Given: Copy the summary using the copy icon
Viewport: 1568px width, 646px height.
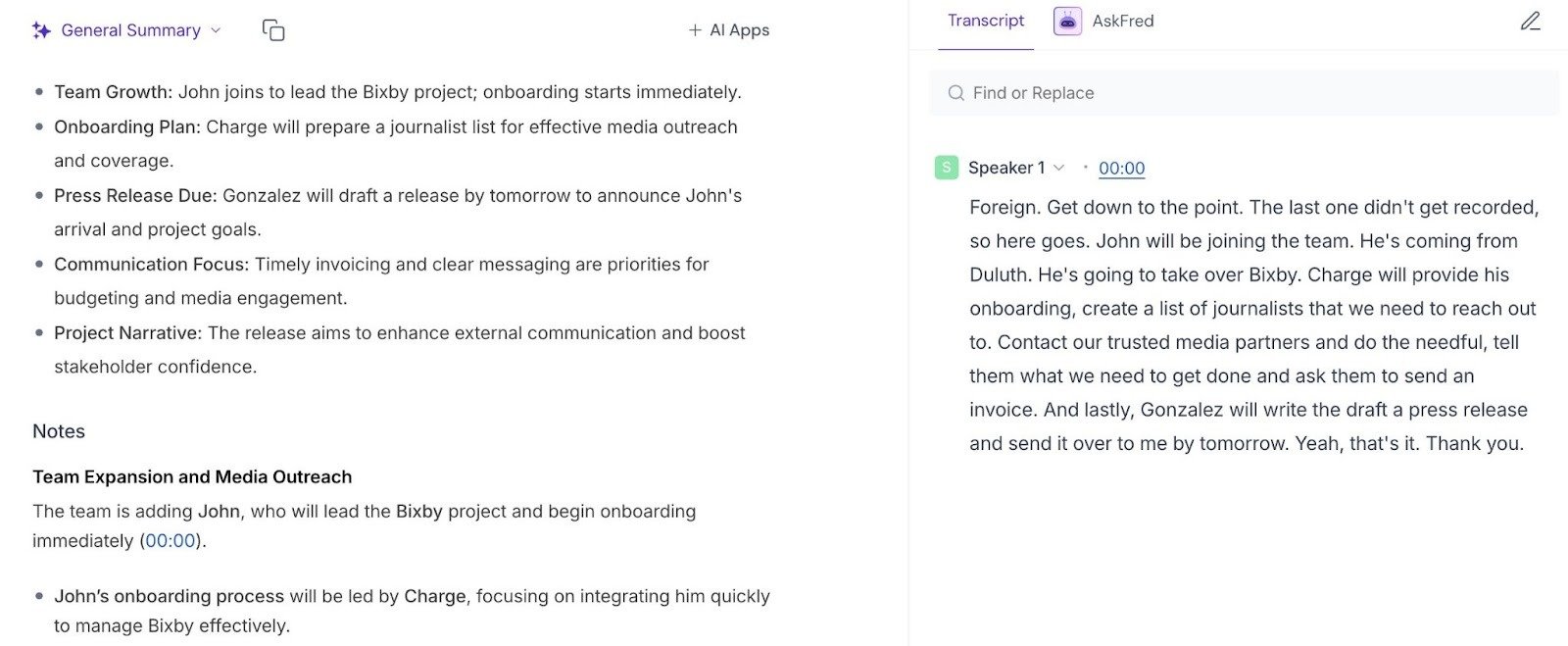Looking at the screenshot, I should 273,30.
